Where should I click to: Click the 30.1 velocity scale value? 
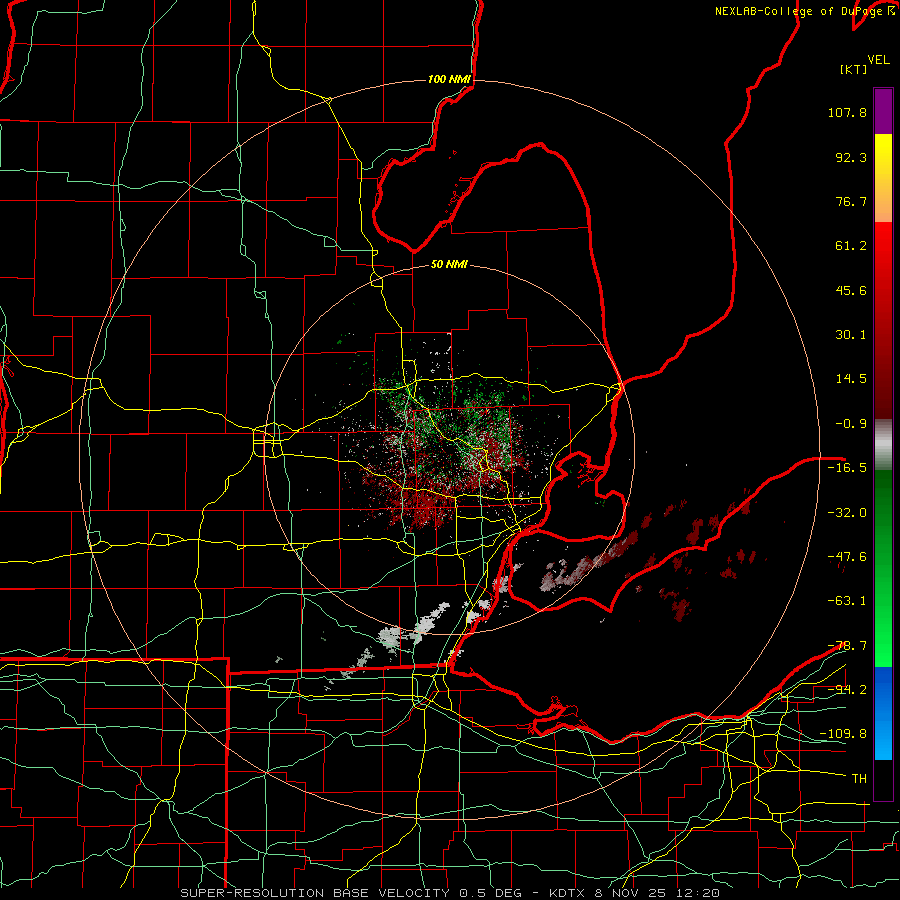click(851, 335)
